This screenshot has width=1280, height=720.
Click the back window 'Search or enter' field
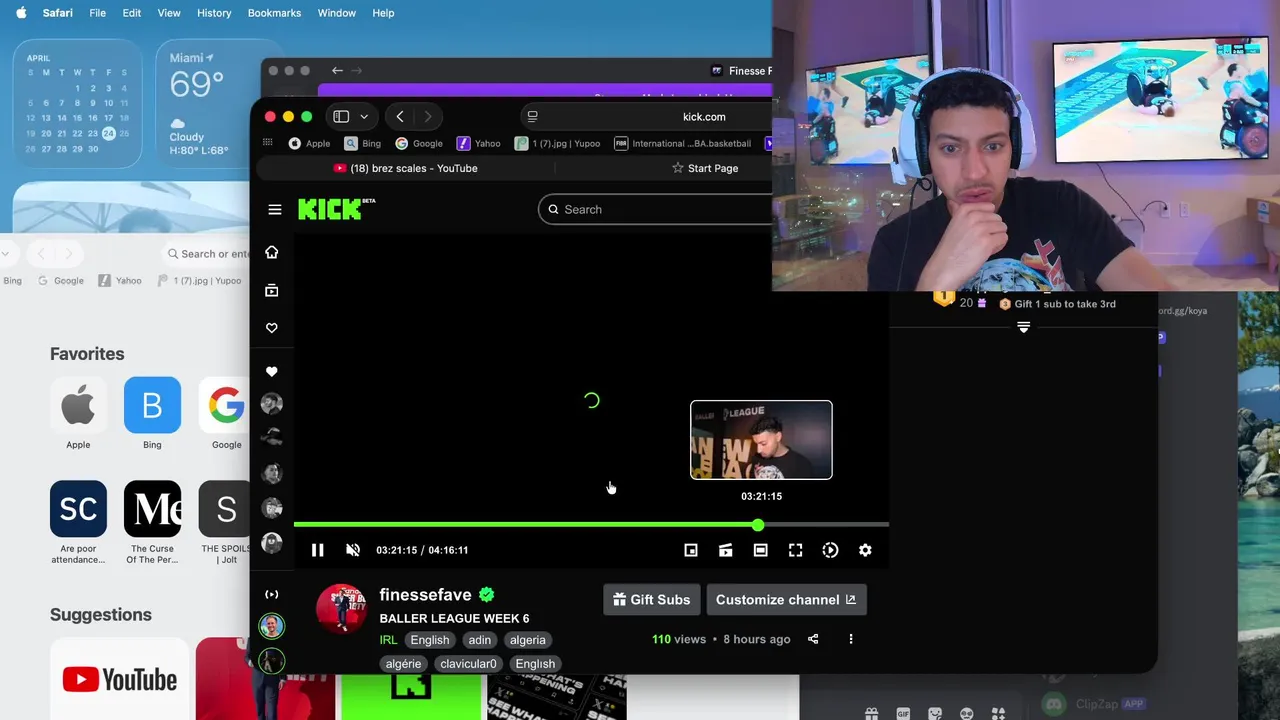coord(208,254)
